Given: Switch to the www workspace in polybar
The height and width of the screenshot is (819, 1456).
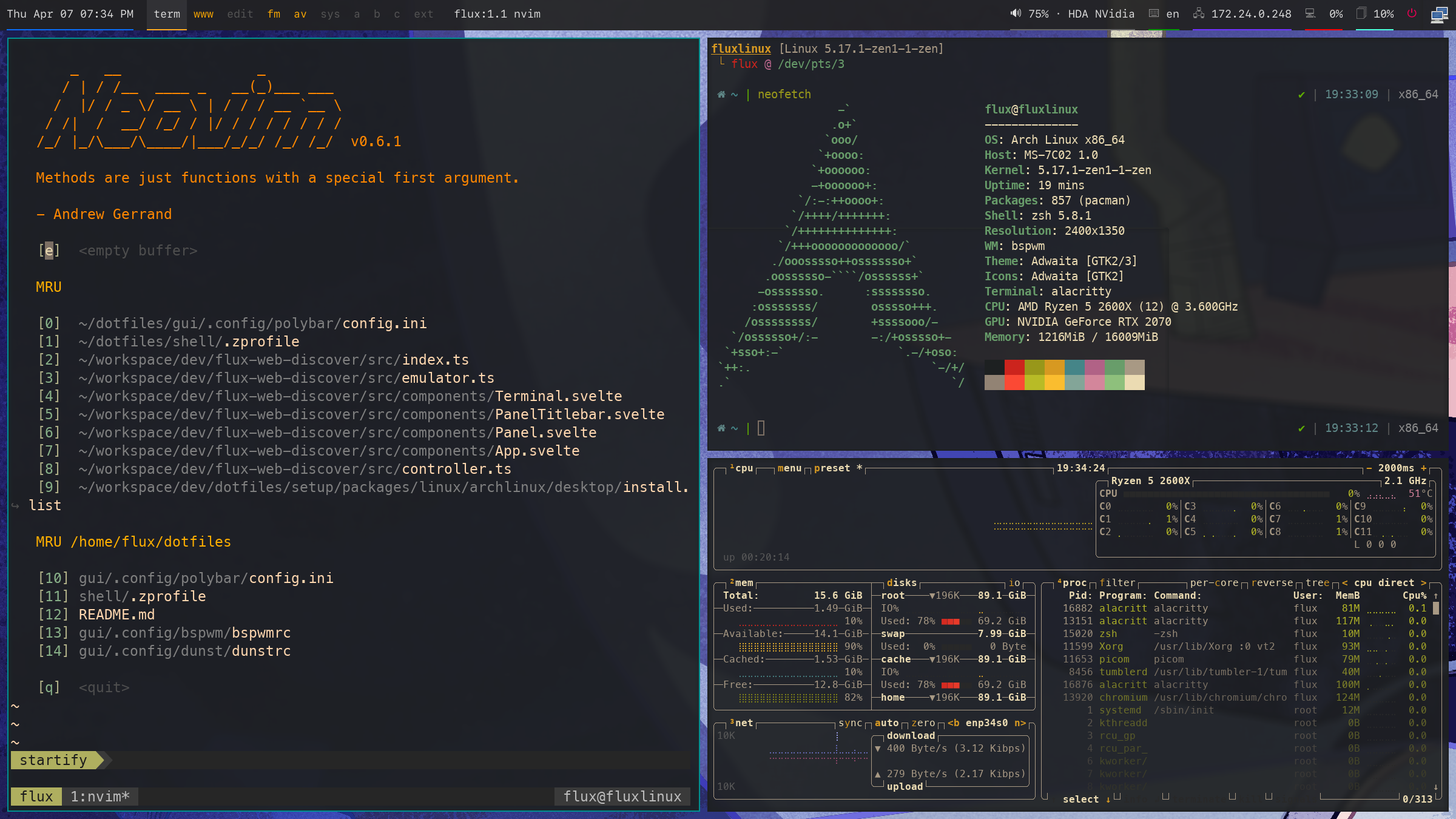Looking at the screenshot, I should 203,14.
